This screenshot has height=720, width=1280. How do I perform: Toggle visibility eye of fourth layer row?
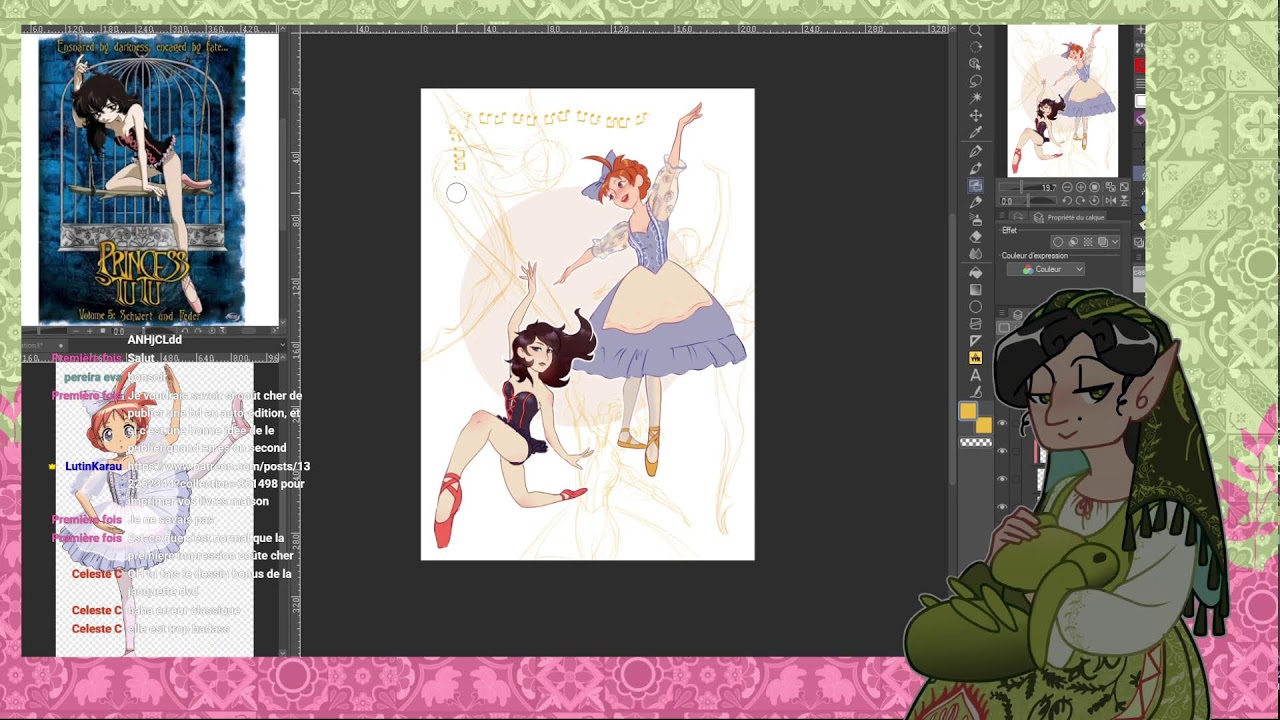(x=1002, y=507)
